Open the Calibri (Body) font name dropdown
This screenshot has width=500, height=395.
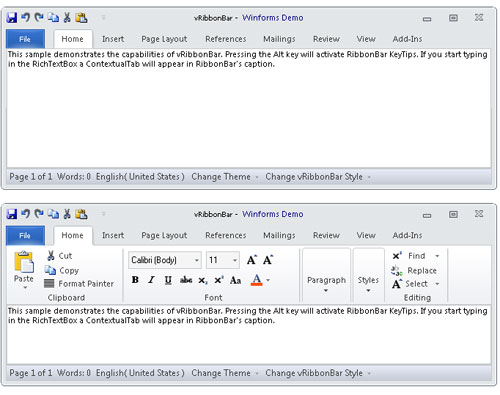[x=197, y=260]
